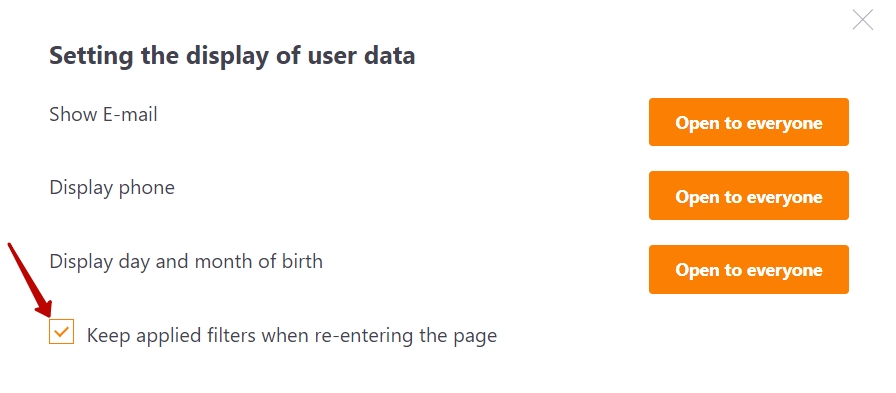The height and width of the screenshot is (393, 896).
Task: Toggle Keep applied filters checkbox
Action: (x=61, y=332)
